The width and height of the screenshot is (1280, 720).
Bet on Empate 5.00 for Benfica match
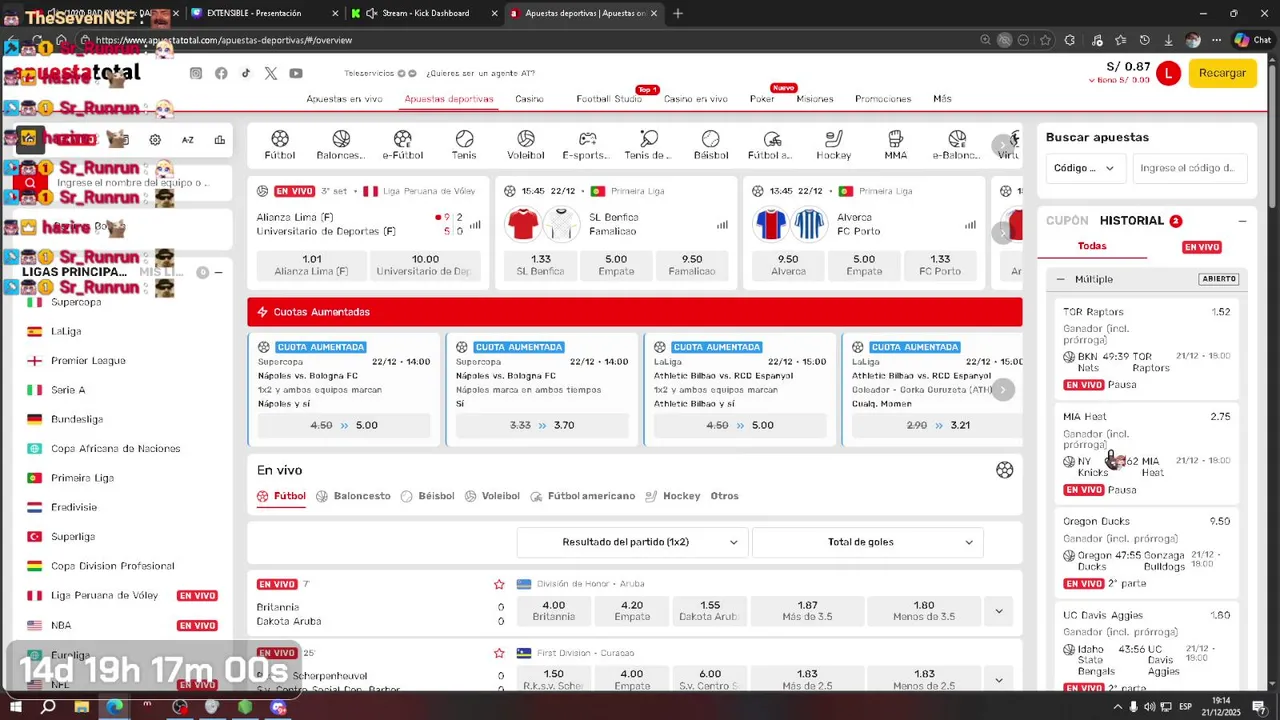[616, 265]
